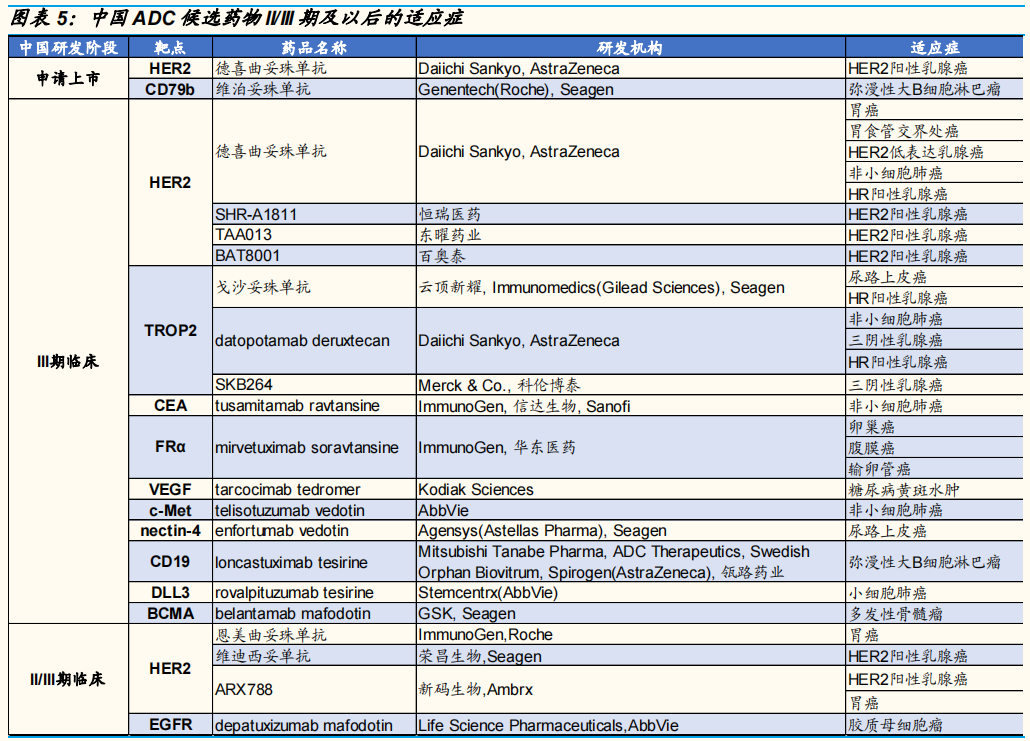Select the 'SHR-A1811' drug name
1030x741 pixels.
point(256,214)
